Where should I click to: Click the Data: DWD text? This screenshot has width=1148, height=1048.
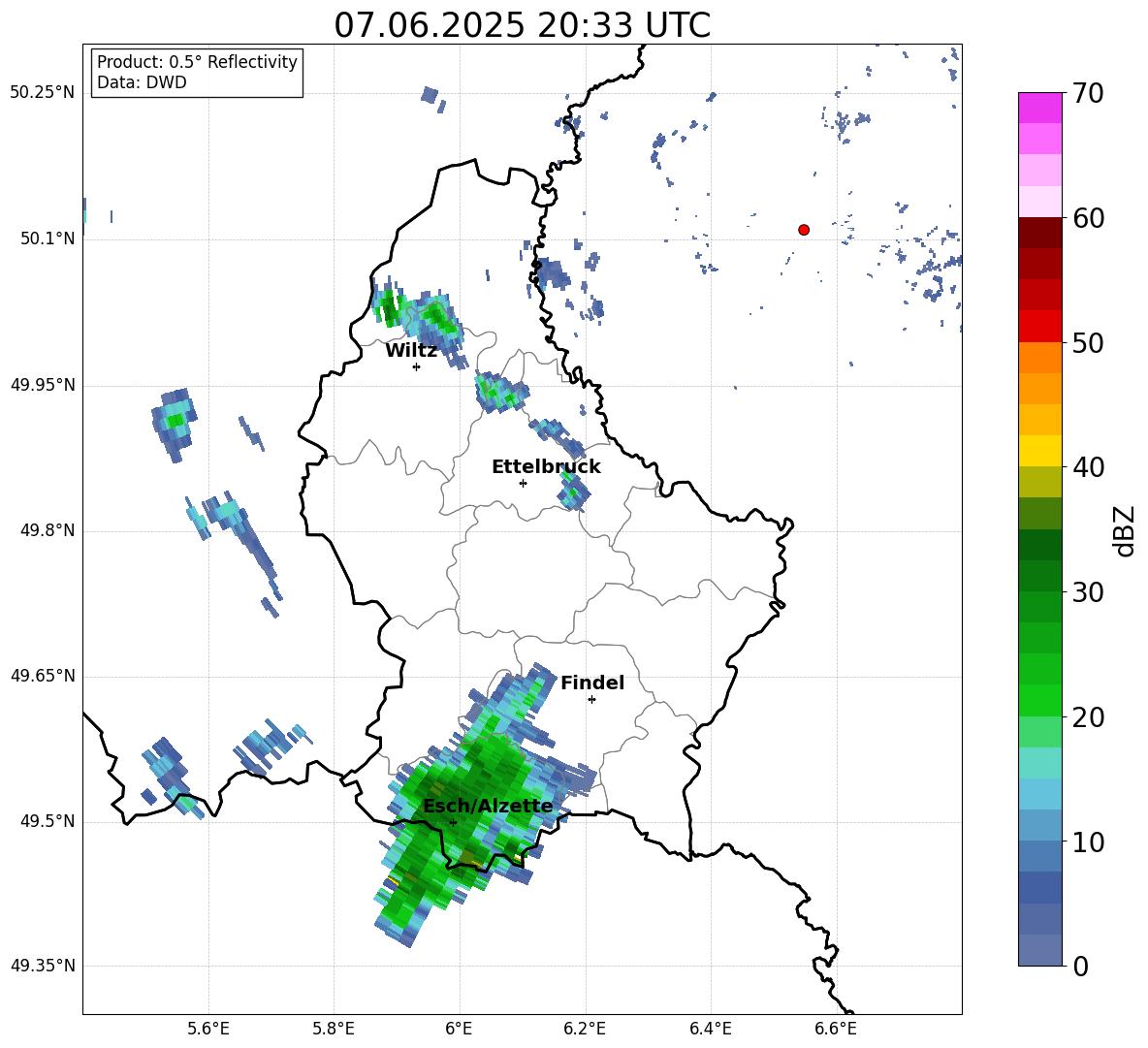click(142, 82)
